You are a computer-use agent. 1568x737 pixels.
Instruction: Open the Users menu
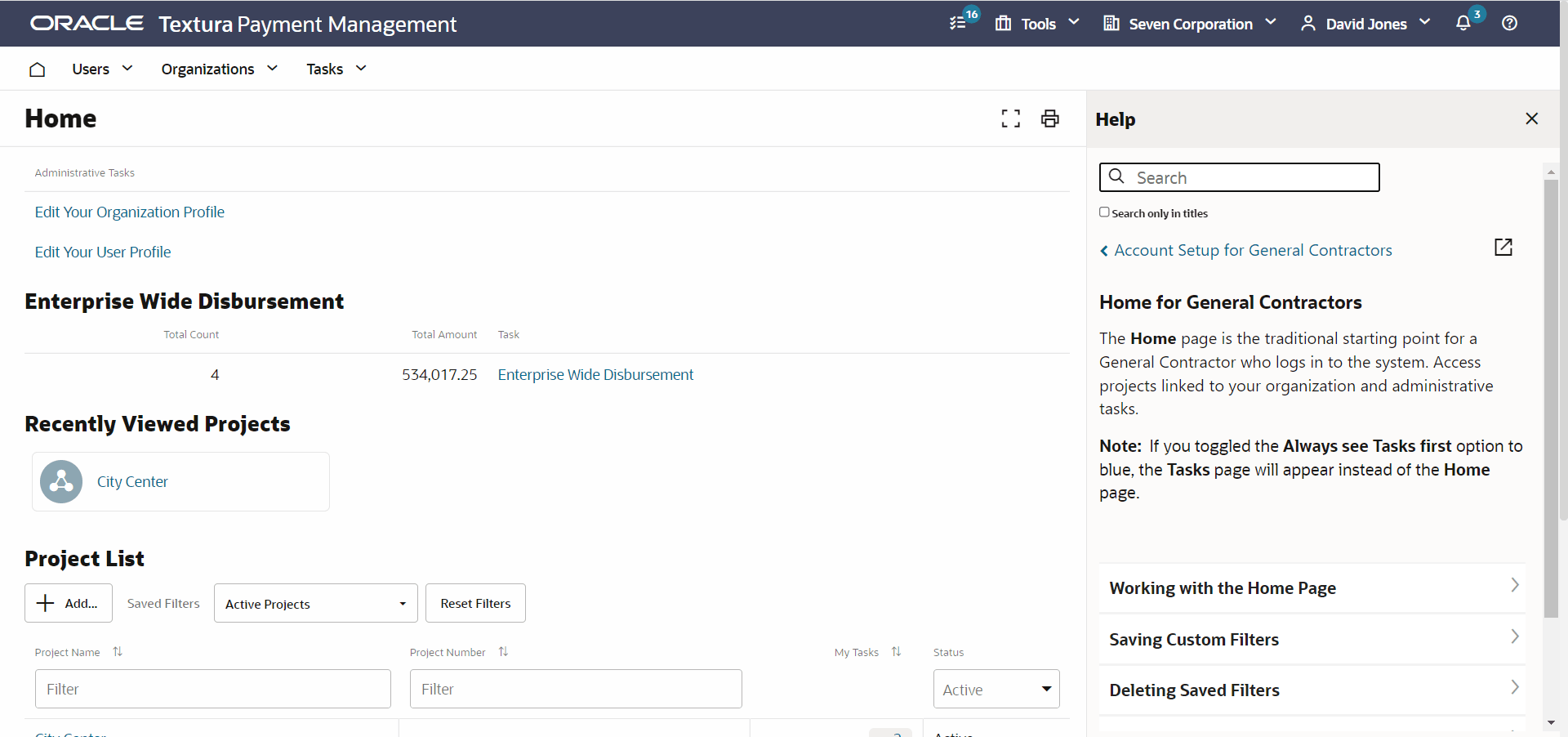click(102, 69)
